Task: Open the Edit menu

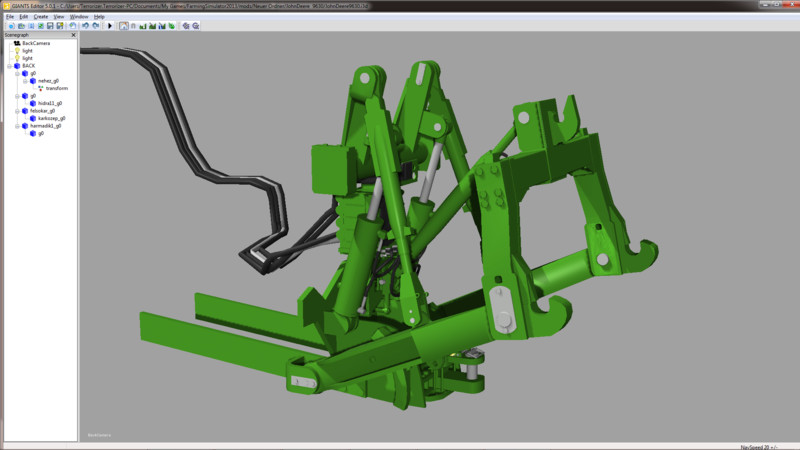Action: [x=23, y=17]
